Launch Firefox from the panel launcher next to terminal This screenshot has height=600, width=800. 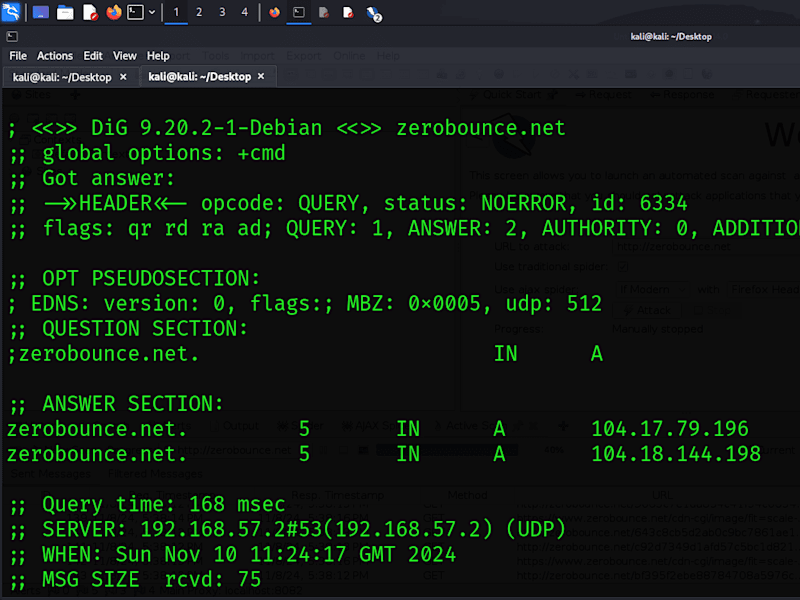(114, 12)
